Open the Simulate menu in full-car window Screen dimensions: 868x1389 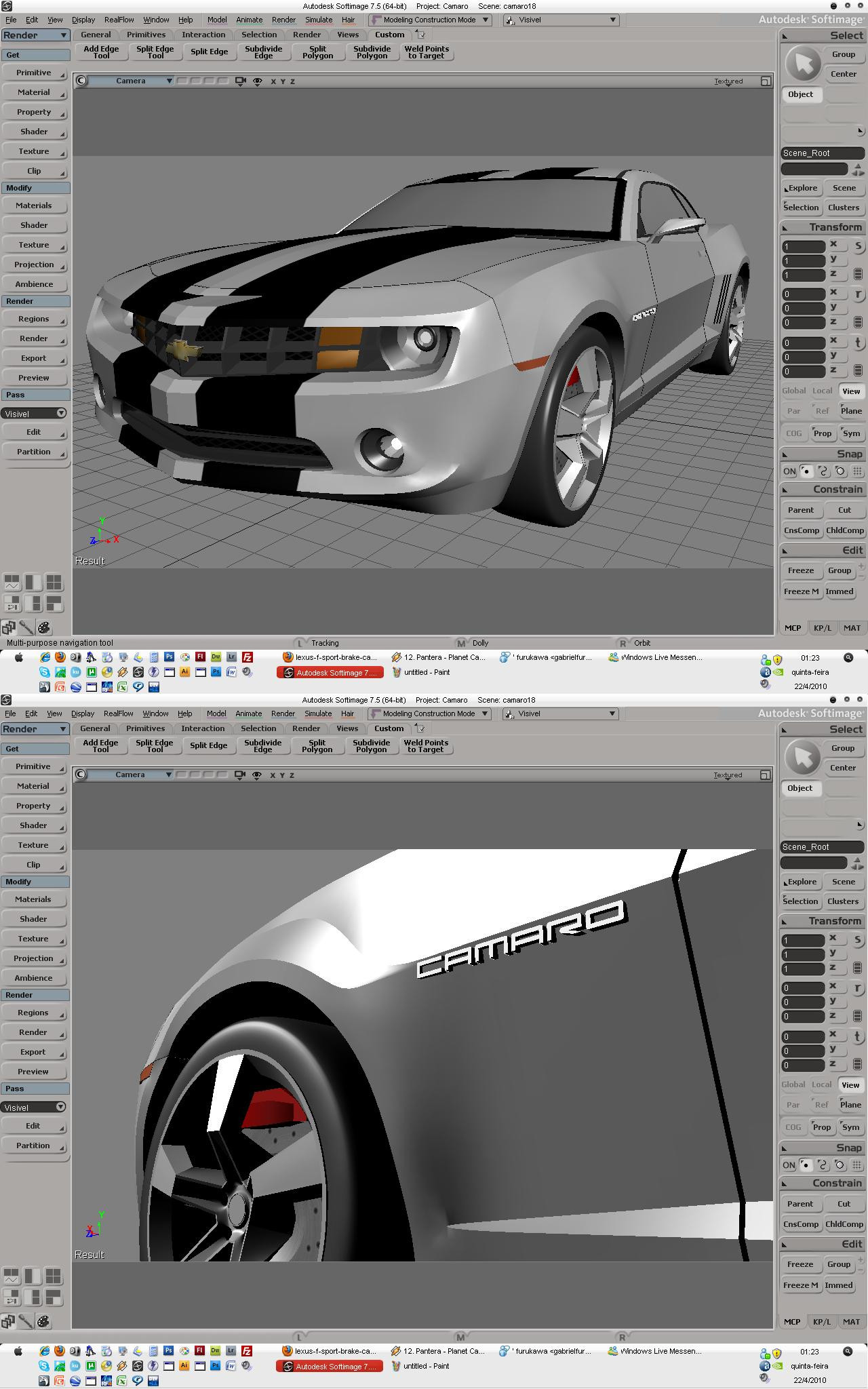[x=319, y=20]
